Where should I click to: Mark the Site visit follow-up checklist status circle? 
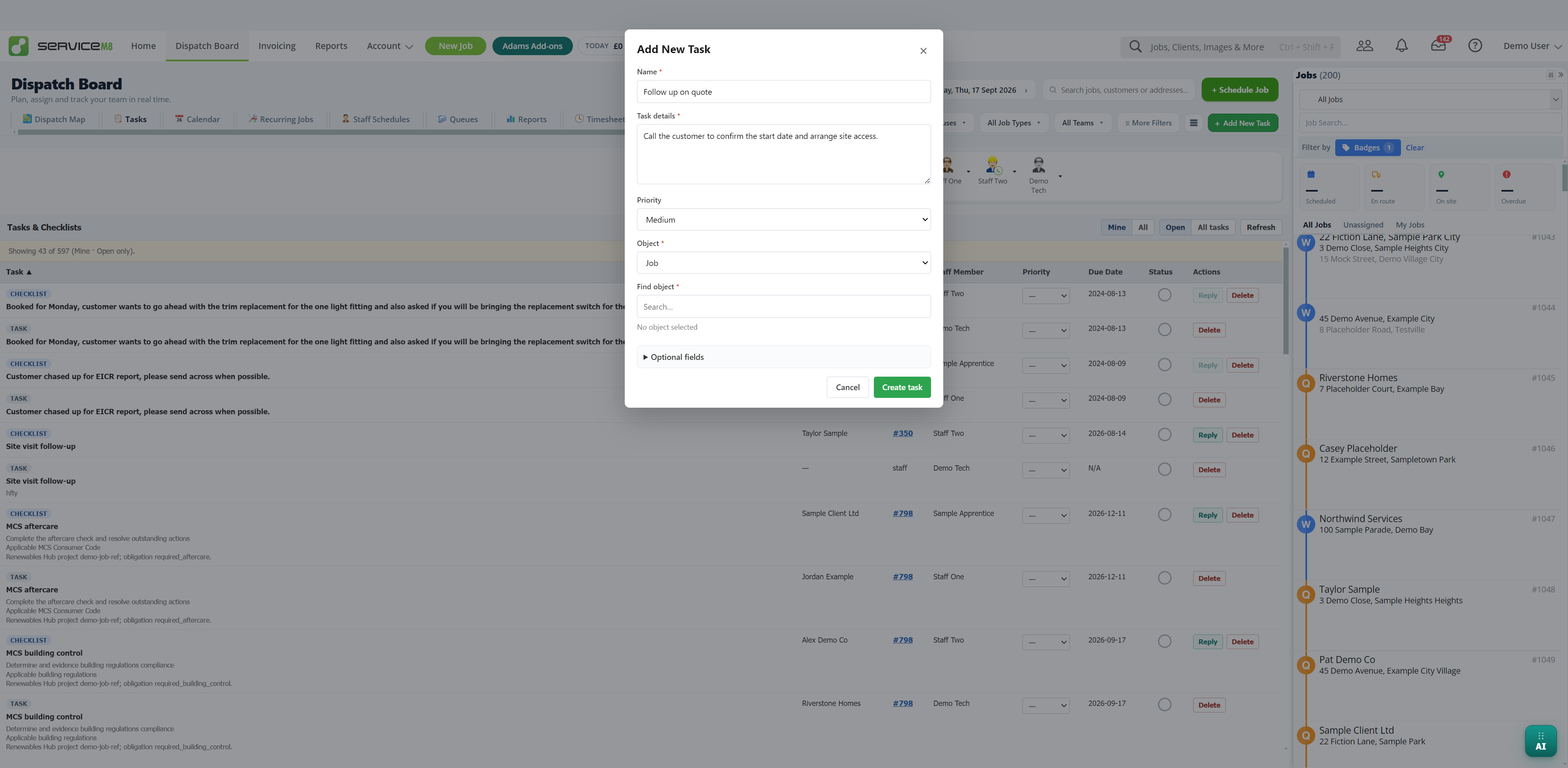[x=1164, y=435]
